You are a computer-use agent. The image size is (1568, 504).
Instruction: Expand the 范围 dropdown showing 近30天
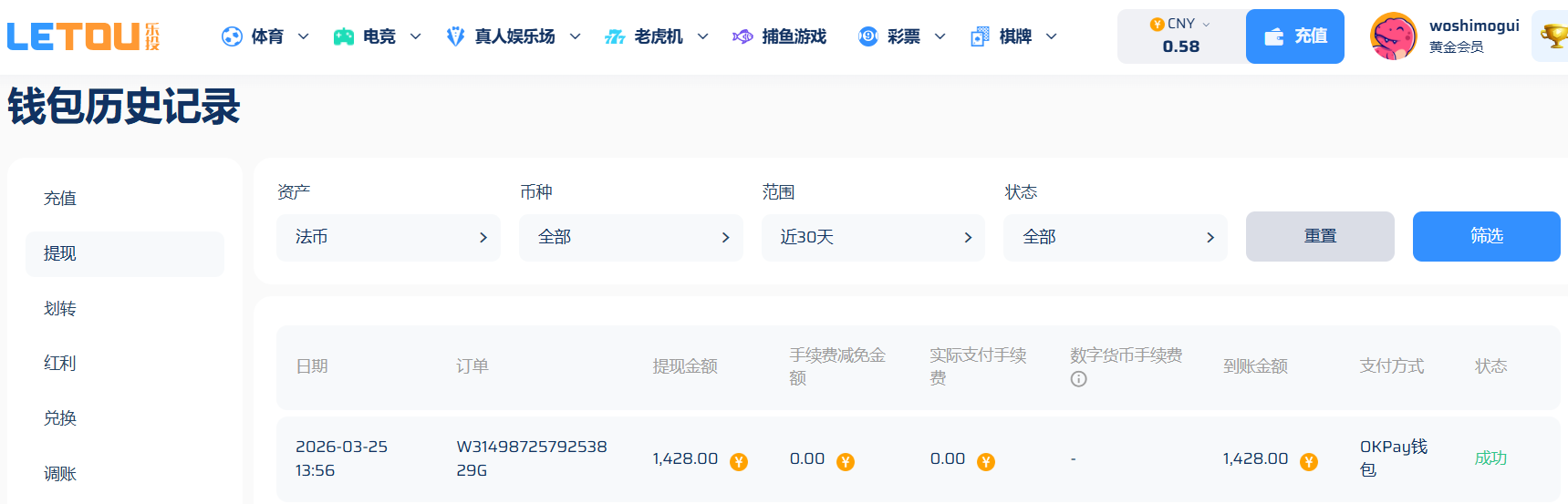pyautogui.click(x=873, y=238)
